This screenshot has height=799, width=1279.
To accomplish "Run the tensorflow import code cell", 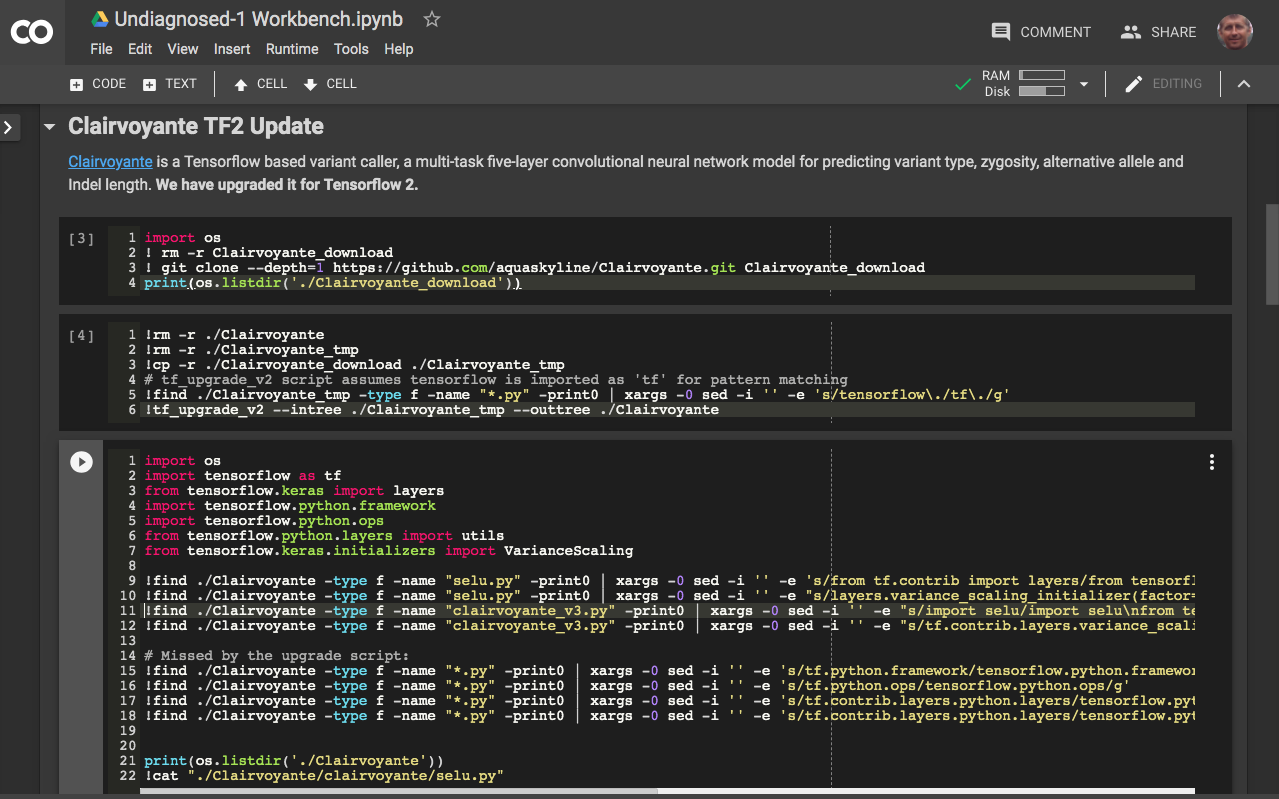I will pos(81,461).
